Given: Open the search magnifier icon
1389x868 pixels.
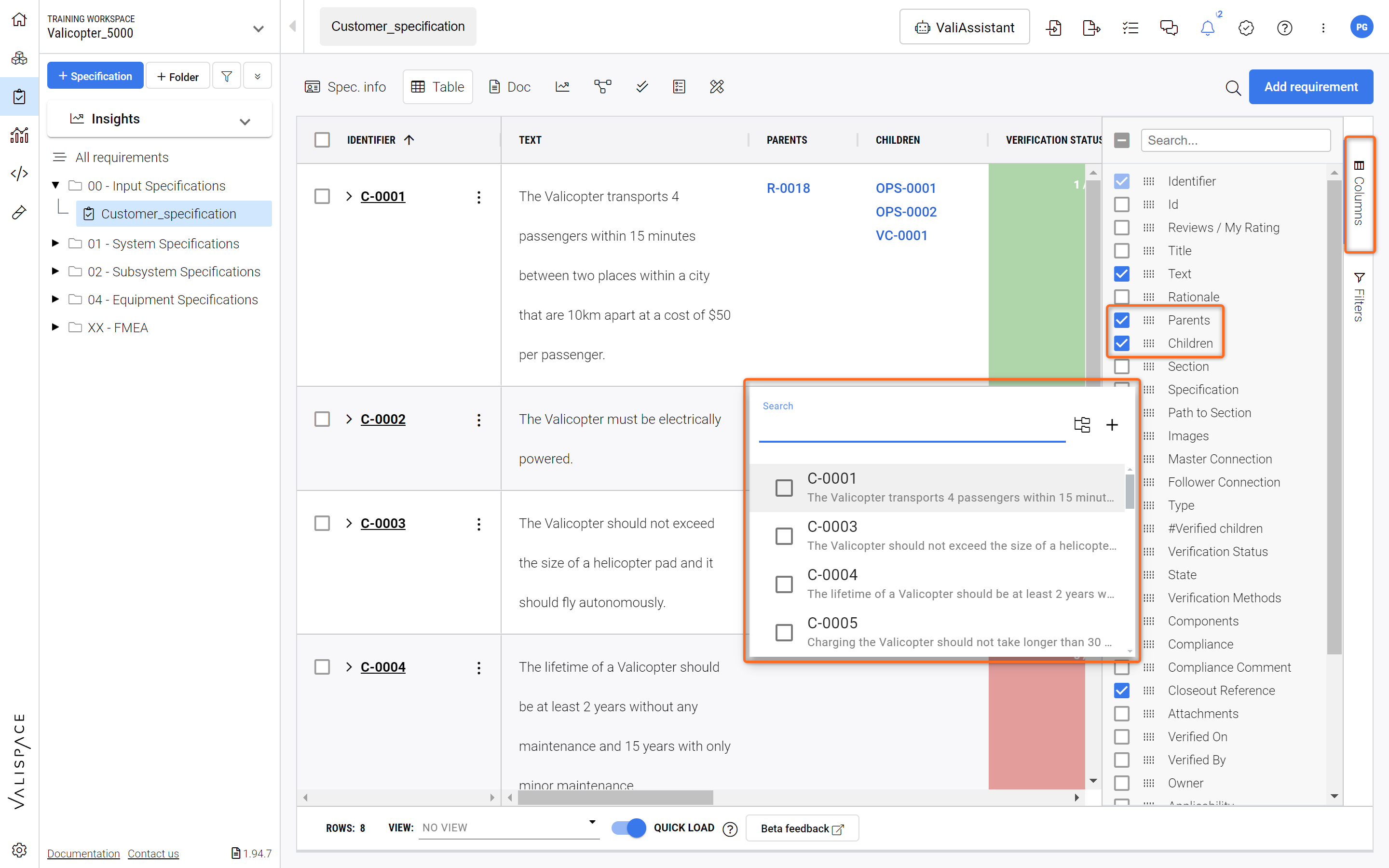Looking at the screenshot, I should click(x=1233, y=87).
